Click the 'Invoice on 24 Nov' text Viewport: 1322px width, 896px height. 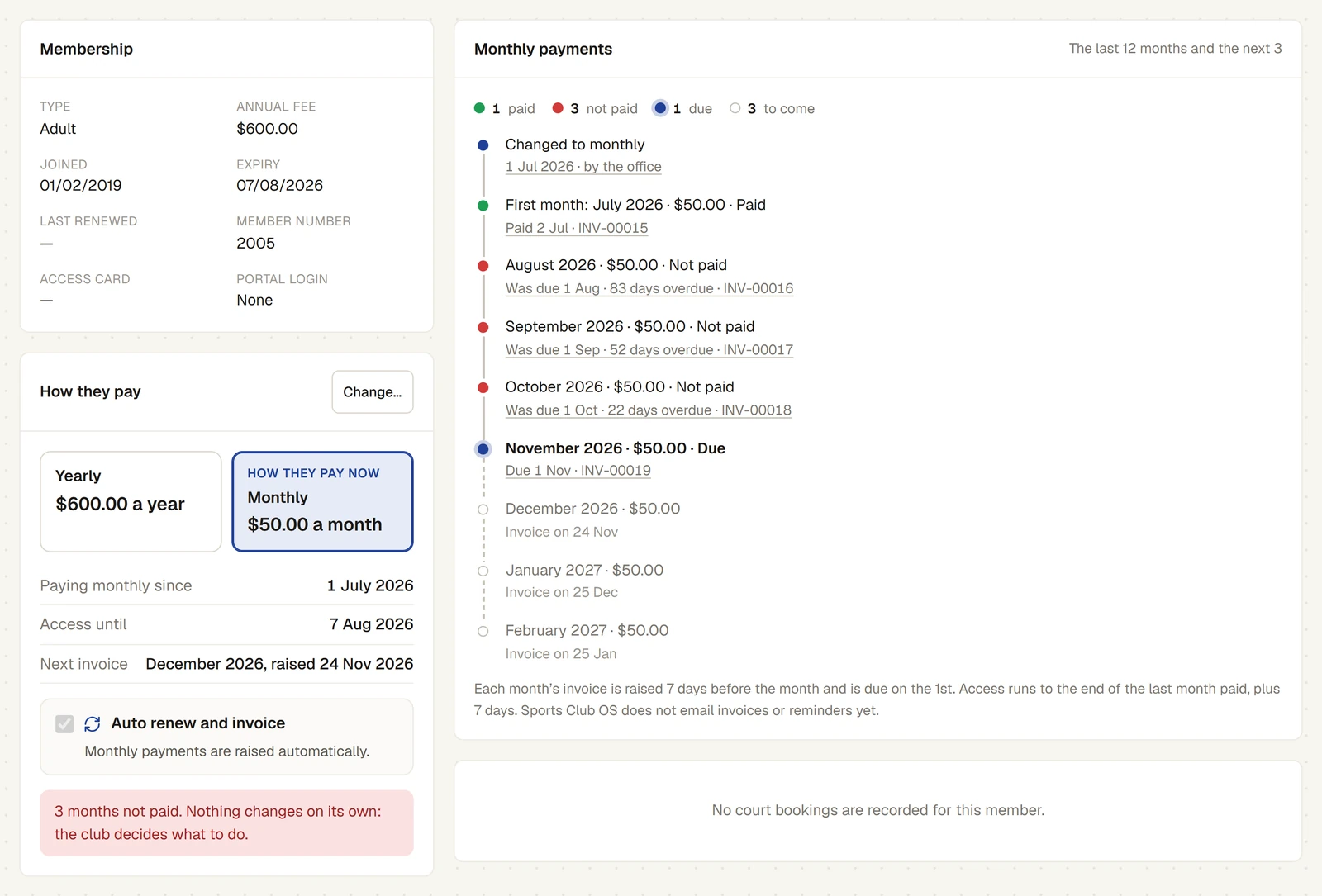pos(562,532)
